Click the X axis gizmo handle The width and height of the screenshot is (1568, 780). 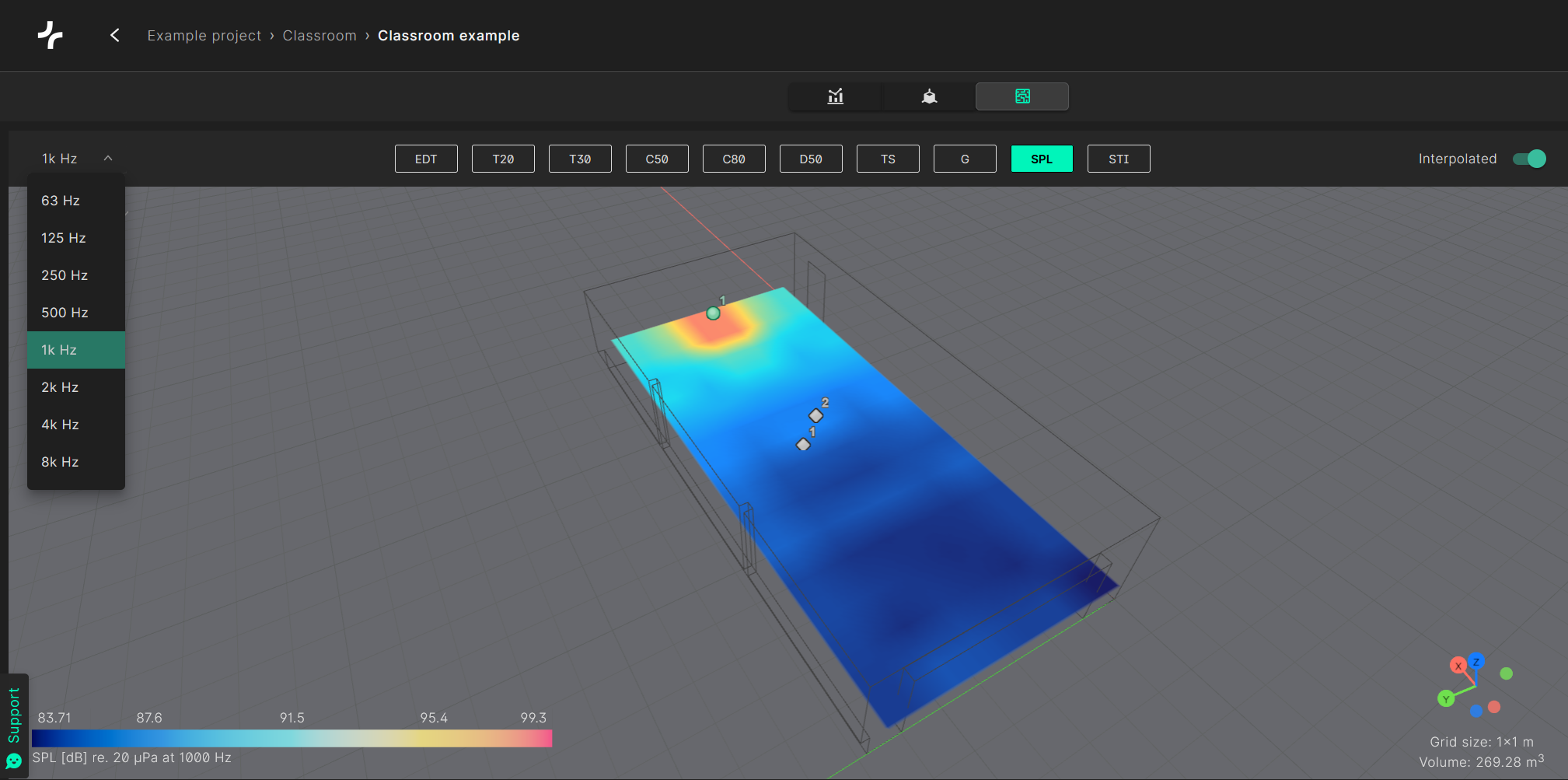pos(1458,666)
